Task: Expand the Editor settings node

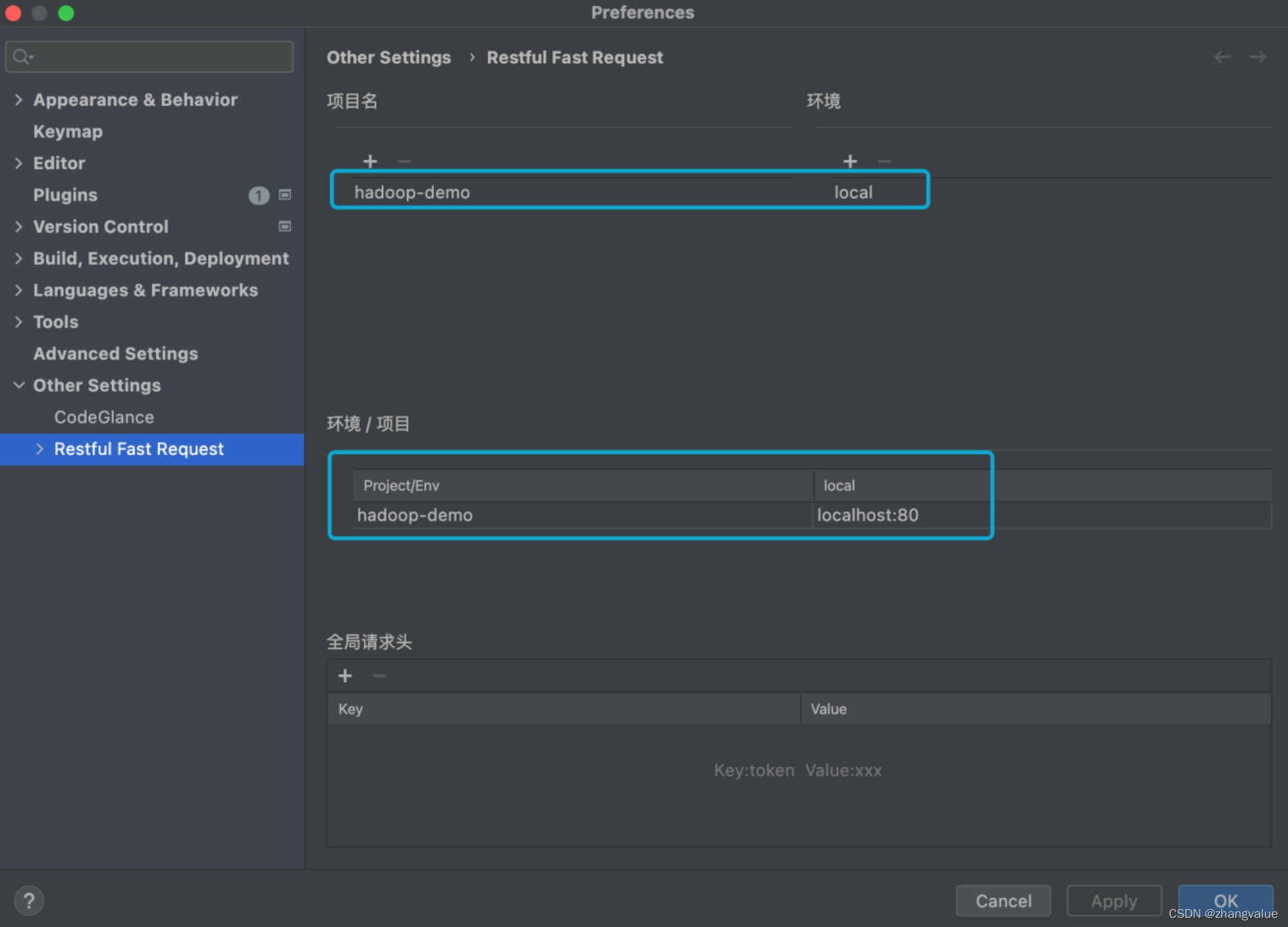Action: click(x=19, y=164)
